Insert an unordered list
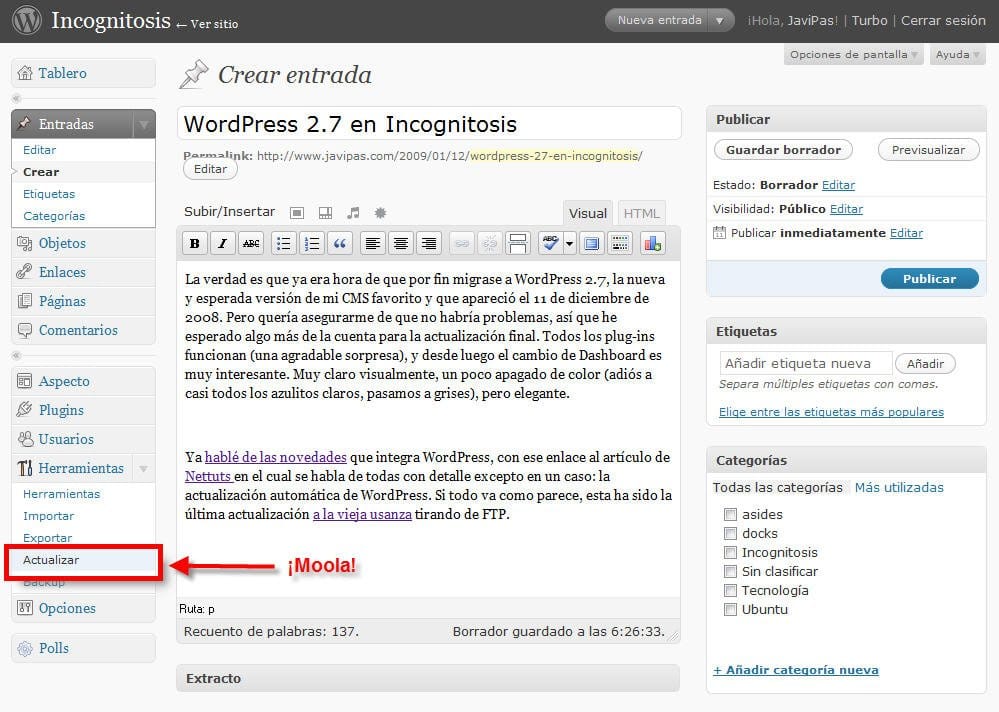The width and height of the screenshot is (999, 712). (283, 243)
